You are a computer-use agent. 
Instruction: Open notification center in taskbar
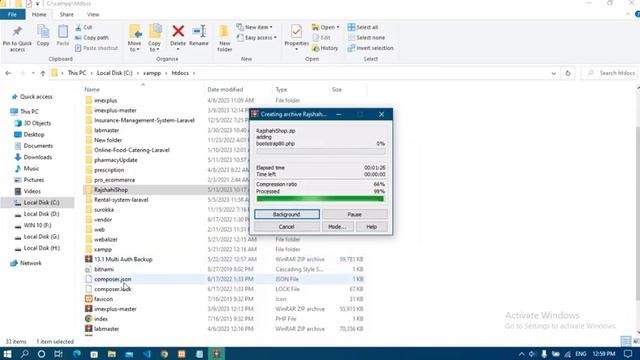628,353
